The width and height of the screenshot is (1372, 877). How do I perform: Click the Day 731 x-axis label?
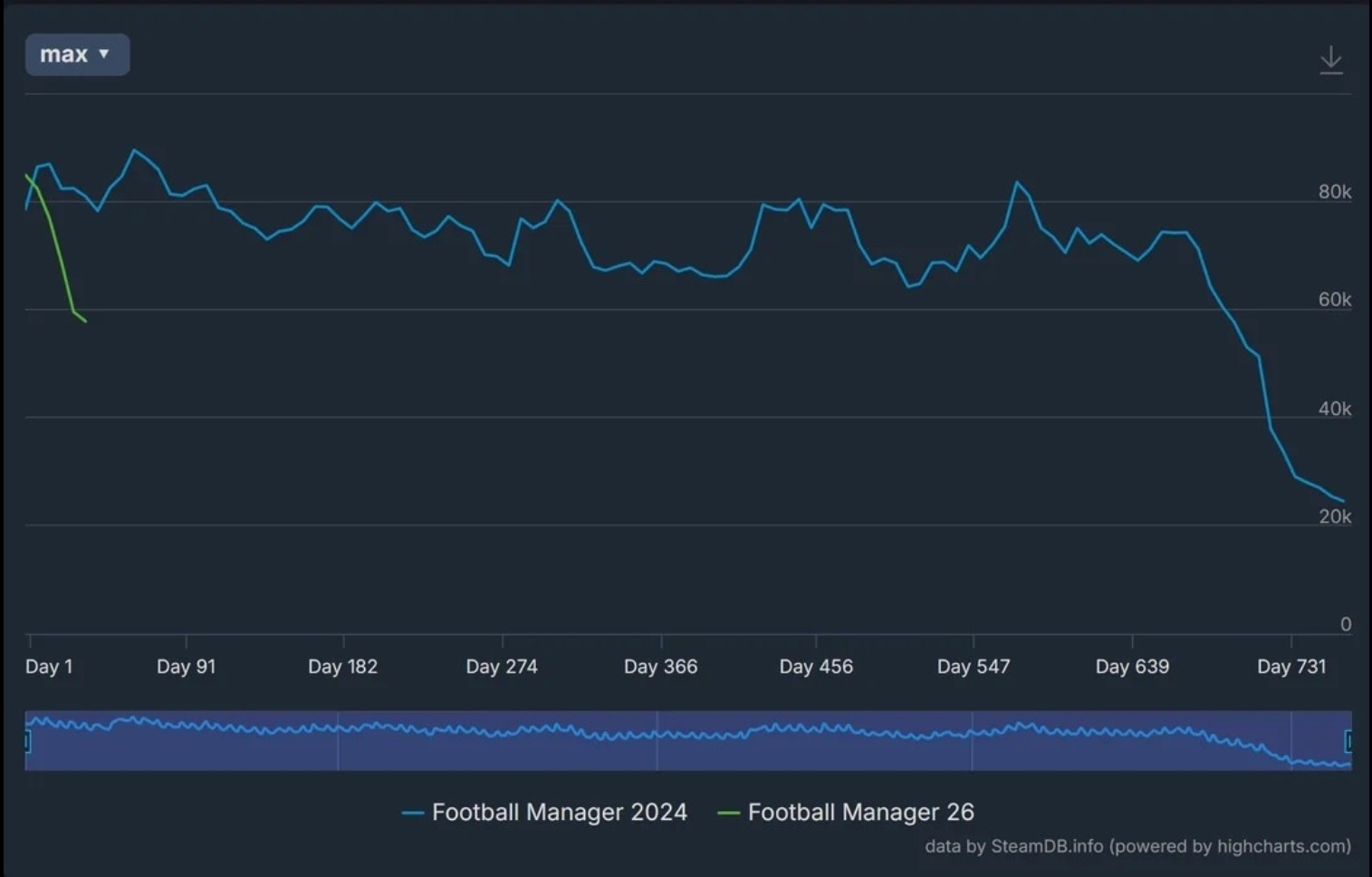(1290, 667)
